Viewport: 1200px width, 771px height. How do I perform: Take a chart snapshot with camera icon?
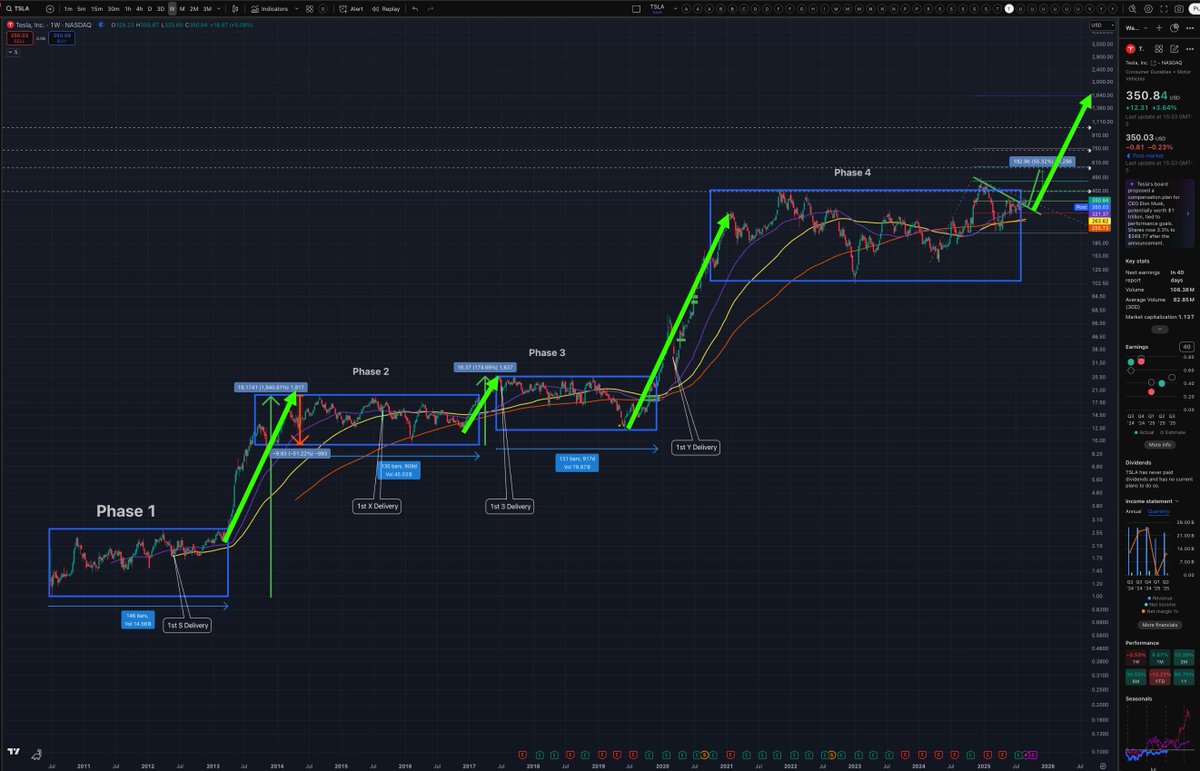pyautogui.click(x=1179, y=9)
